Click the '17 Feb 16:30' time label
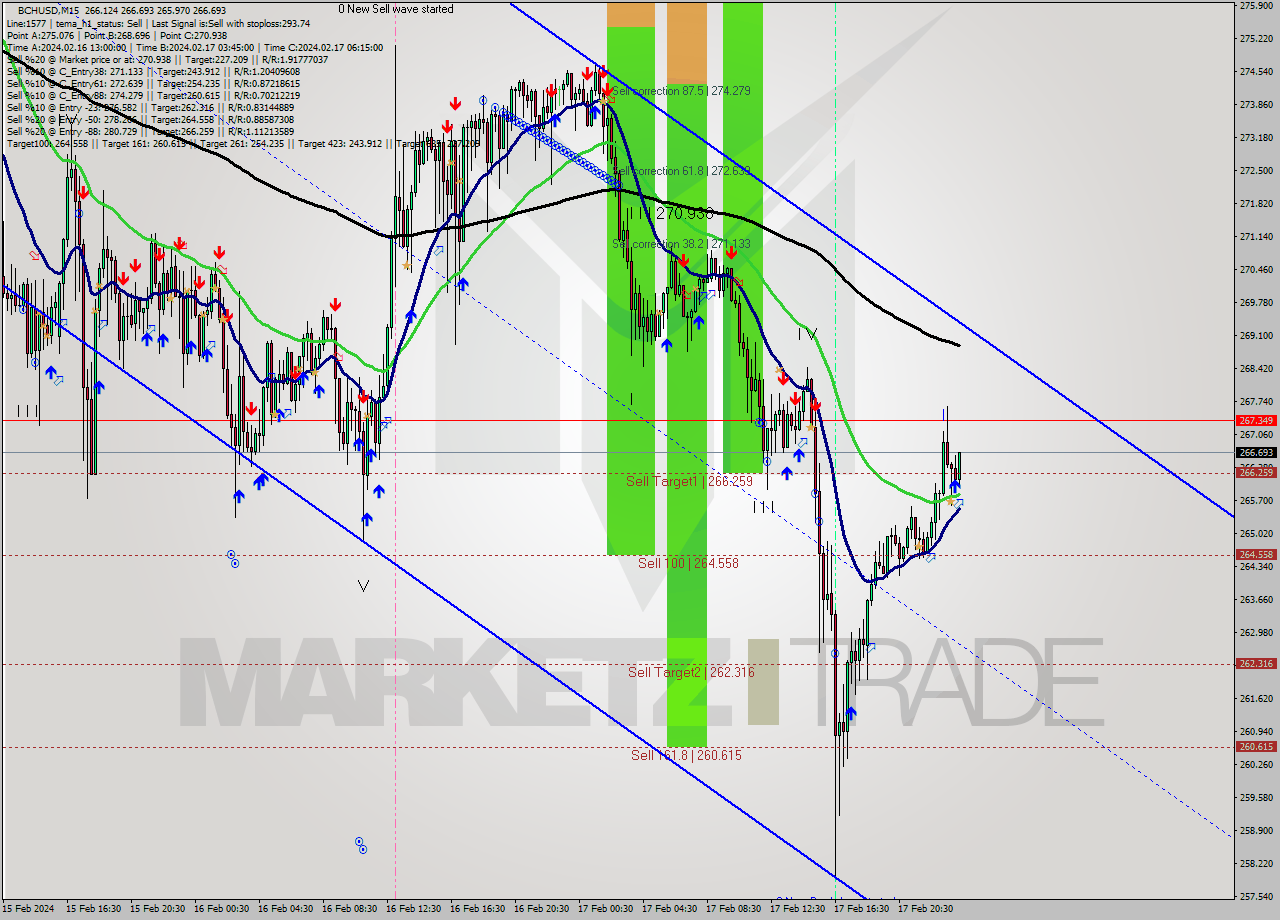The image size is (1280, 920). pyautogui.click(x=862, y=909)
